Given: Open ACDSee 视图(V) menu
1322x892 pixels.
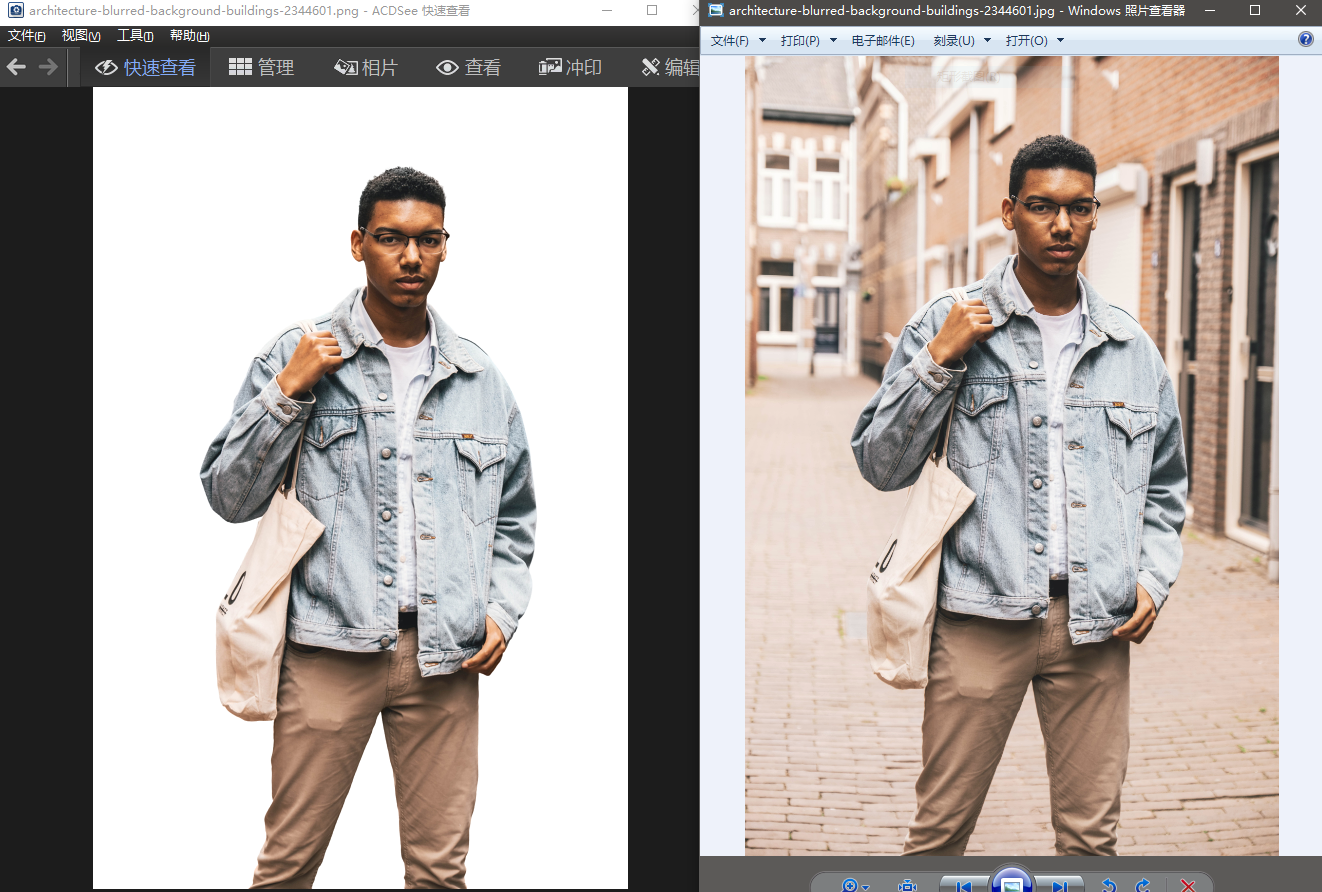Looking at the screenshot, I should coord(81,36).
